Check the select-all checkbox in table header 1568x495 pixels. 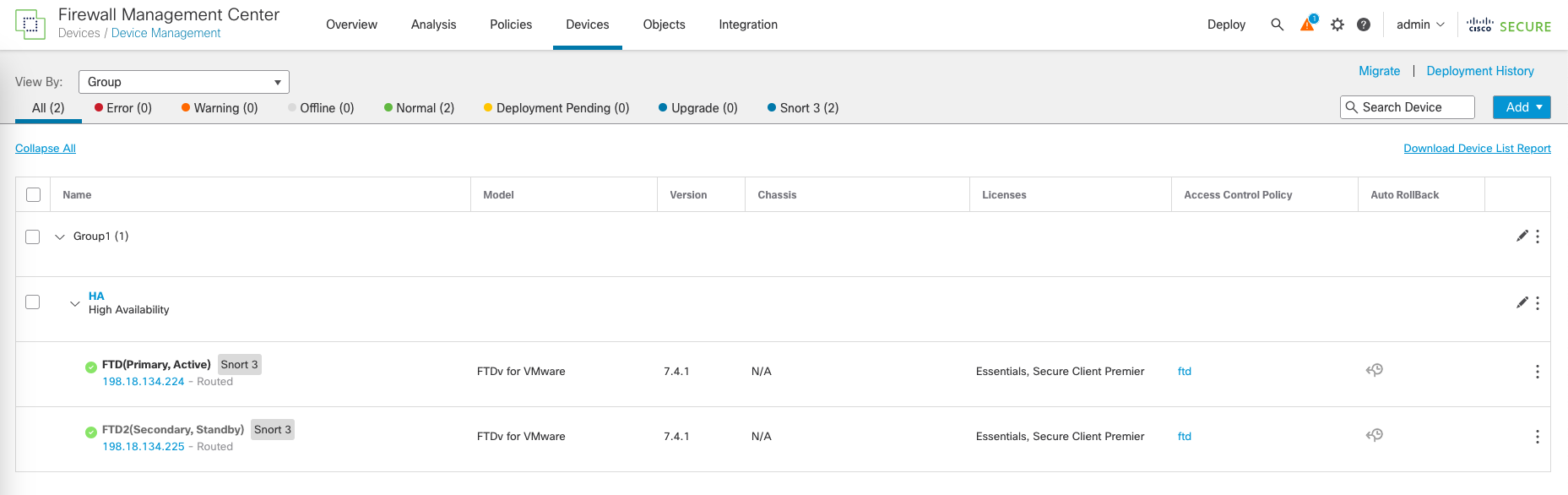point(34,195)
